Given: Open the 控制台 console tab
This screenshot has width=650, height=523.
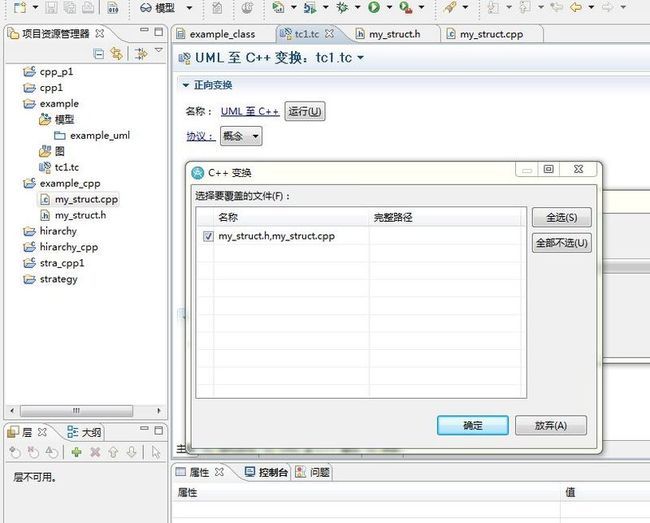Looking at the screenshot, I should [266, 472].
